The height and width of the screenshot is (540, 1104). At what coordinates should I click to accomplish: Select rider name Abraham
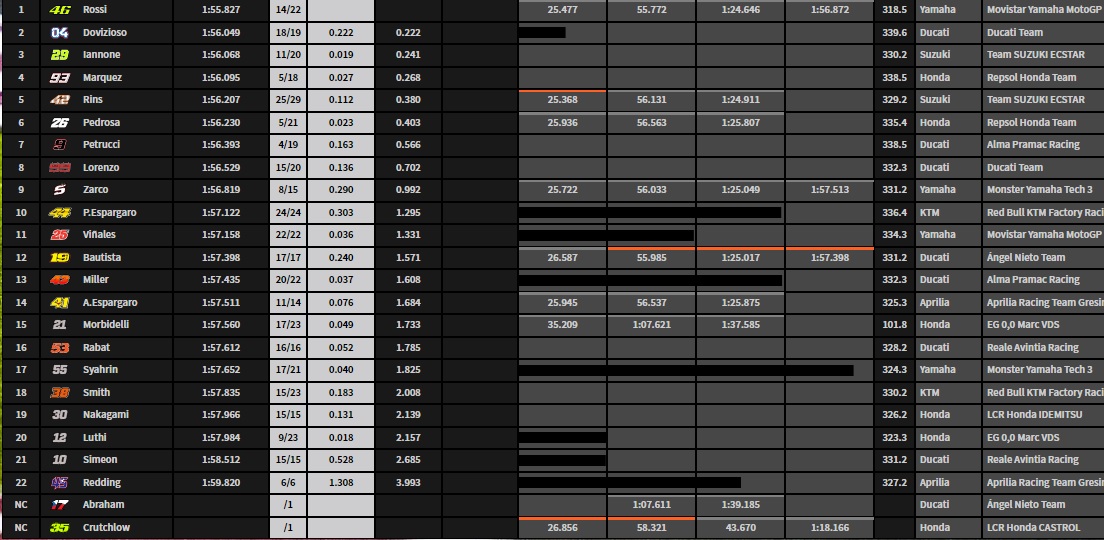104,504
